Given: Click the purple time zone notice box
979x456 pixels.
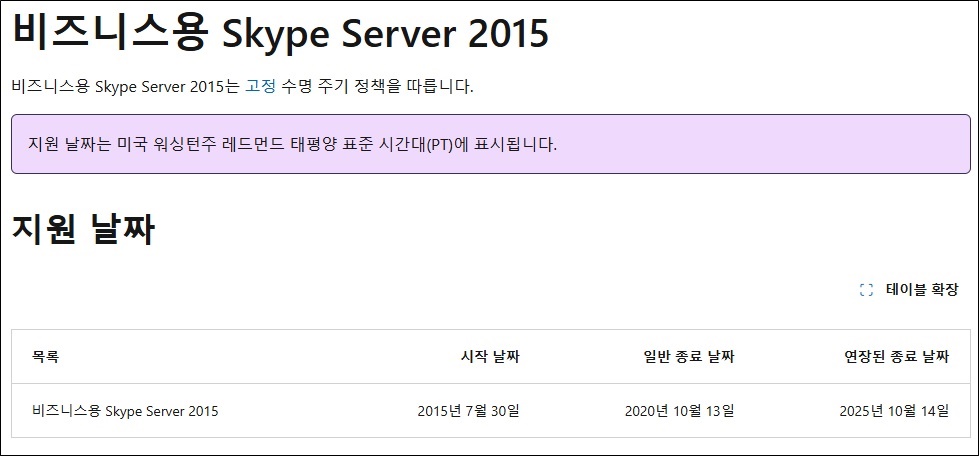Looking at the screenshot, I should [x=491, y=144].
